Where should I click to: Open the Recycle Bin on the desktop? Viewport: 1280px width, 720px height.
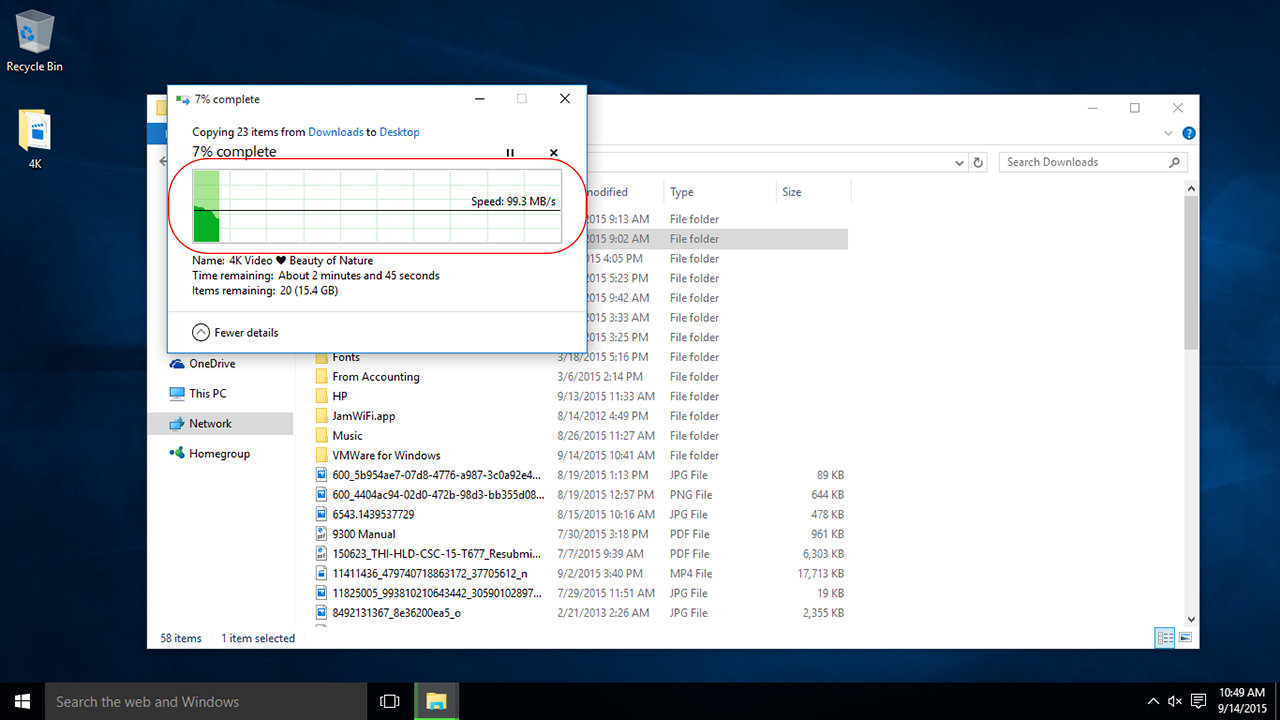tap(34, 40)
